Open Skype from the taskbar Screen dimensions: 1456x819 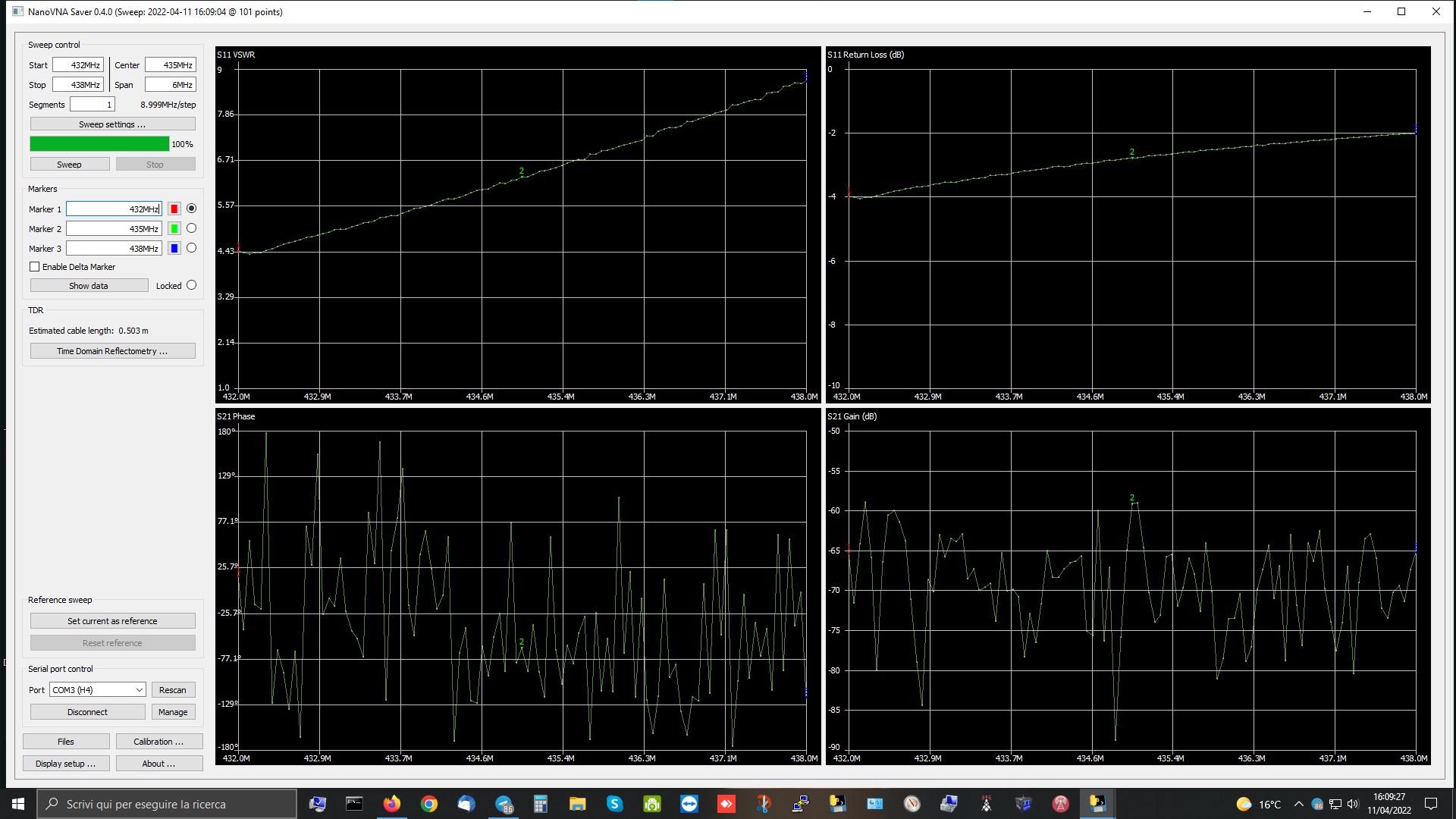tap(615, 804)
